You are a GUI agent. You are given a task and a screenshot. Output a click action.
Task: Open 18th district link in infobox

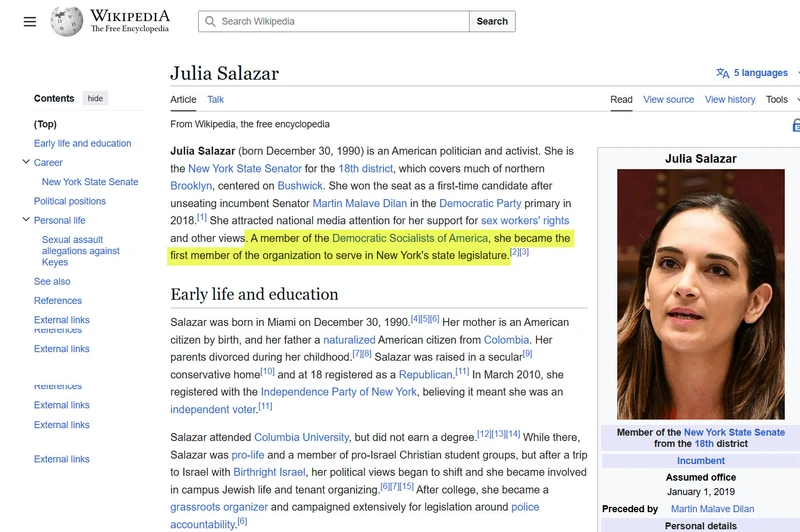click(704, 443)
